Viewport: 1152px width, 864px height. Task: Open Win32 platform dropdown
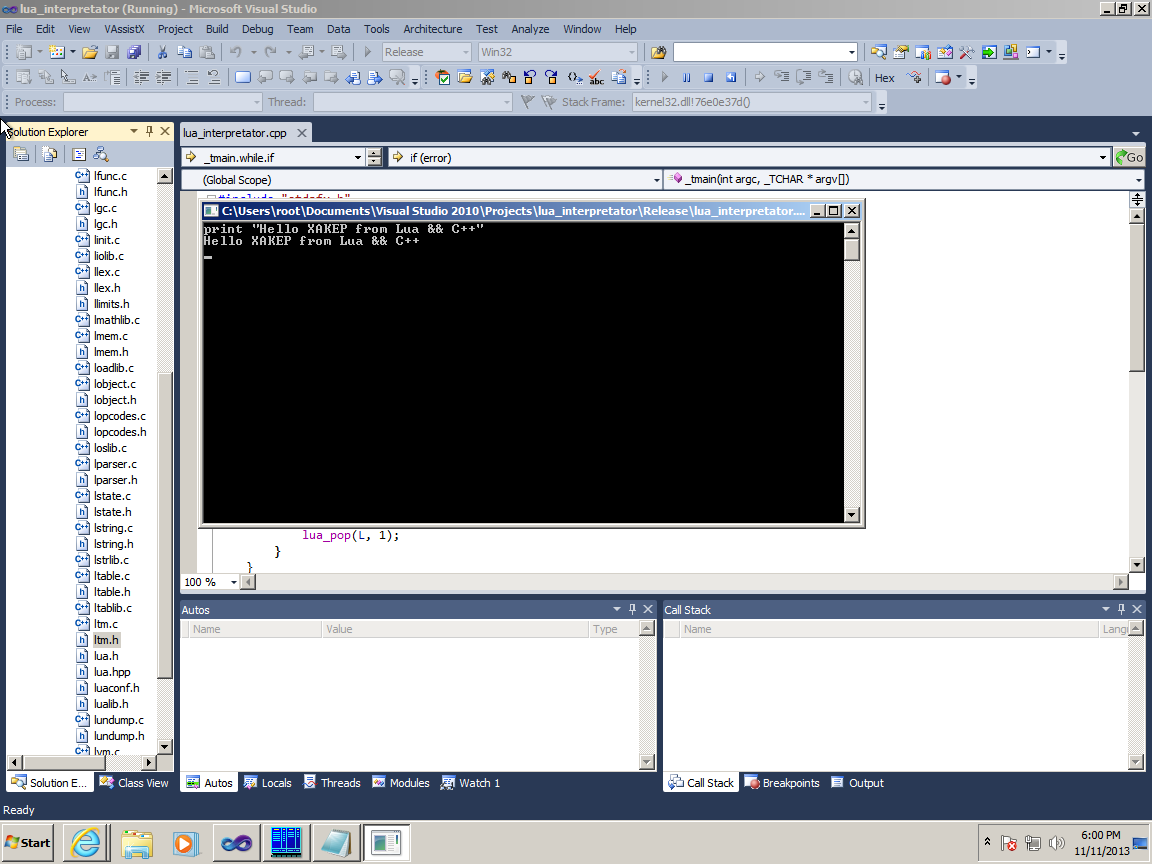tap(632, 52)
